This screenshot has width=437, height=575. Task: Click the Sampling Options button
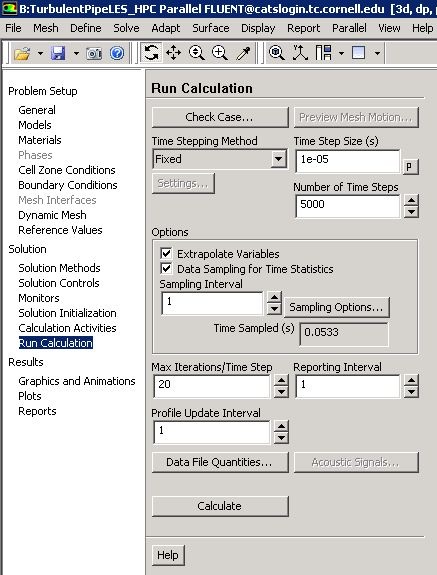coord(336,307)
